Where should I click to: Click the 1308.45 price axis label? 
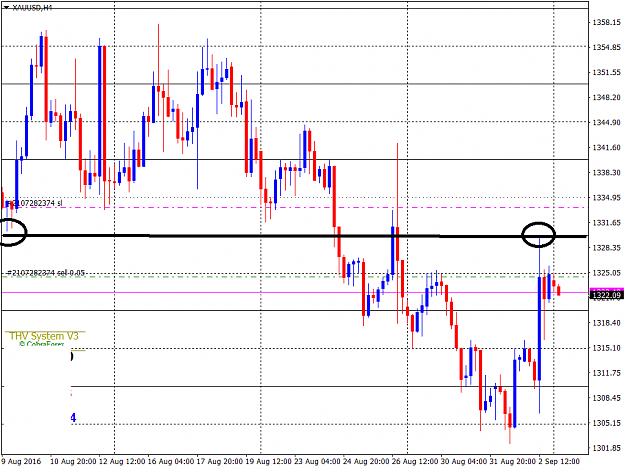(606, 398)
